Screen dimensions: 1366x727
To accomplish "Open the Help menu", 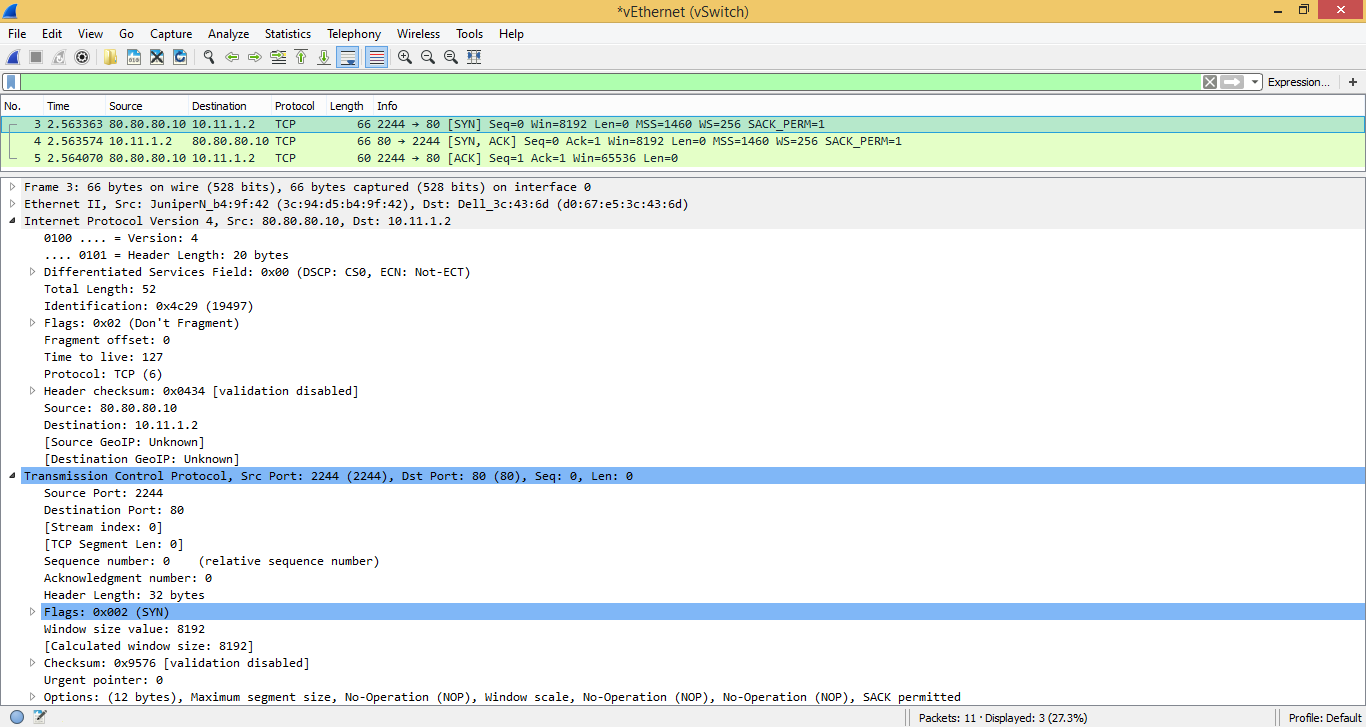I will click(x=511, y=34).
